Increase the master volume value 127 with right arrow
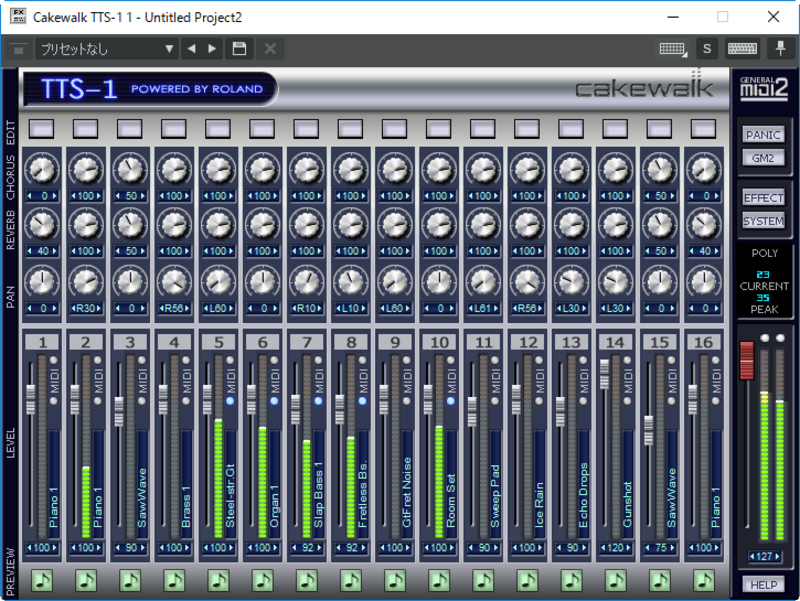Screen dimensions: 800x601 778,556
